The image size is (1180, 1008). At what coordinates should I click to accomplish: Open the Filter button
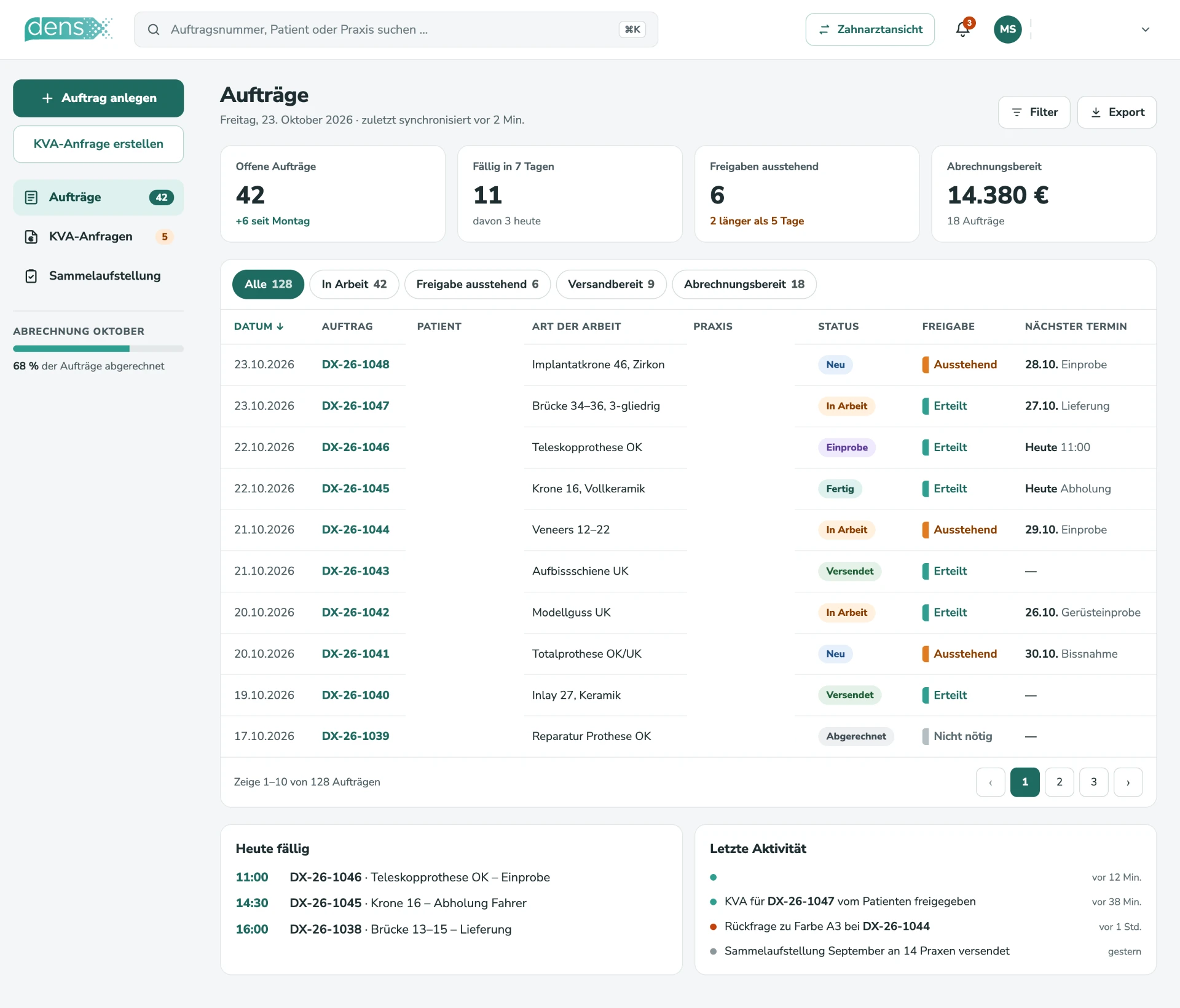pos(1034,112)
